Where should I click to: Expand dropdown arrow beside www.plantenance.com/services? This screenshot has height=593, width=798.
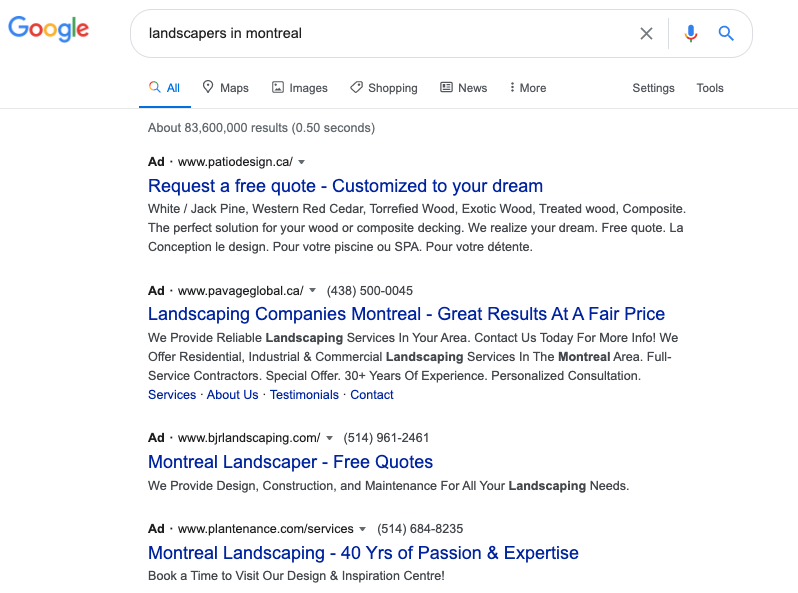point(362,529)
